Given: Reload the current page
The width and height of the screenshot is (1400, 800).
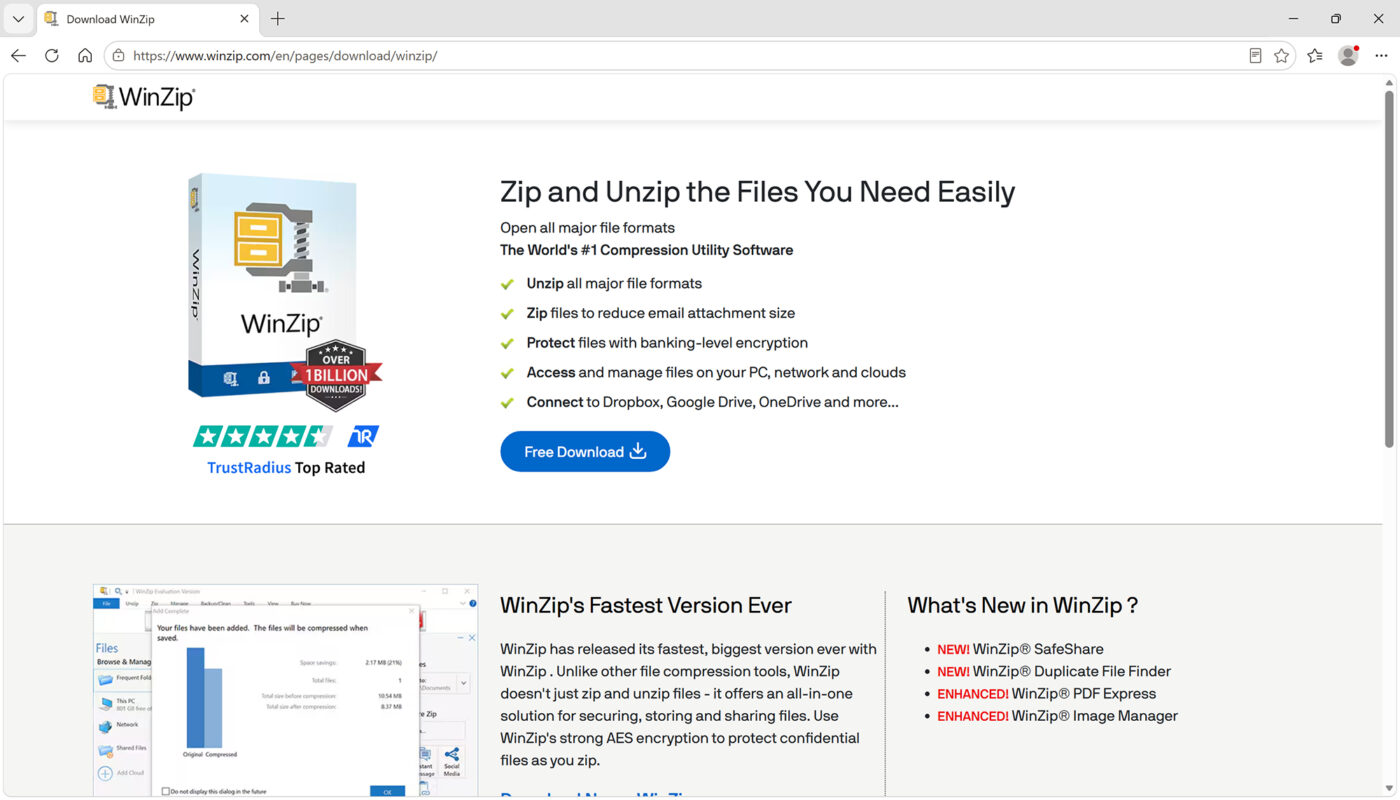Looking at the screenshot, I should click(52, 56).
